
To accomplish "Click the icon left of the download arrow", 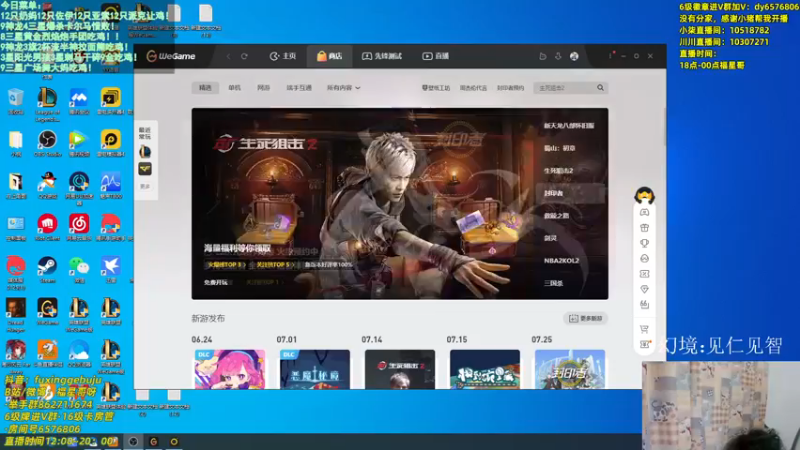I will coord(543,56).
